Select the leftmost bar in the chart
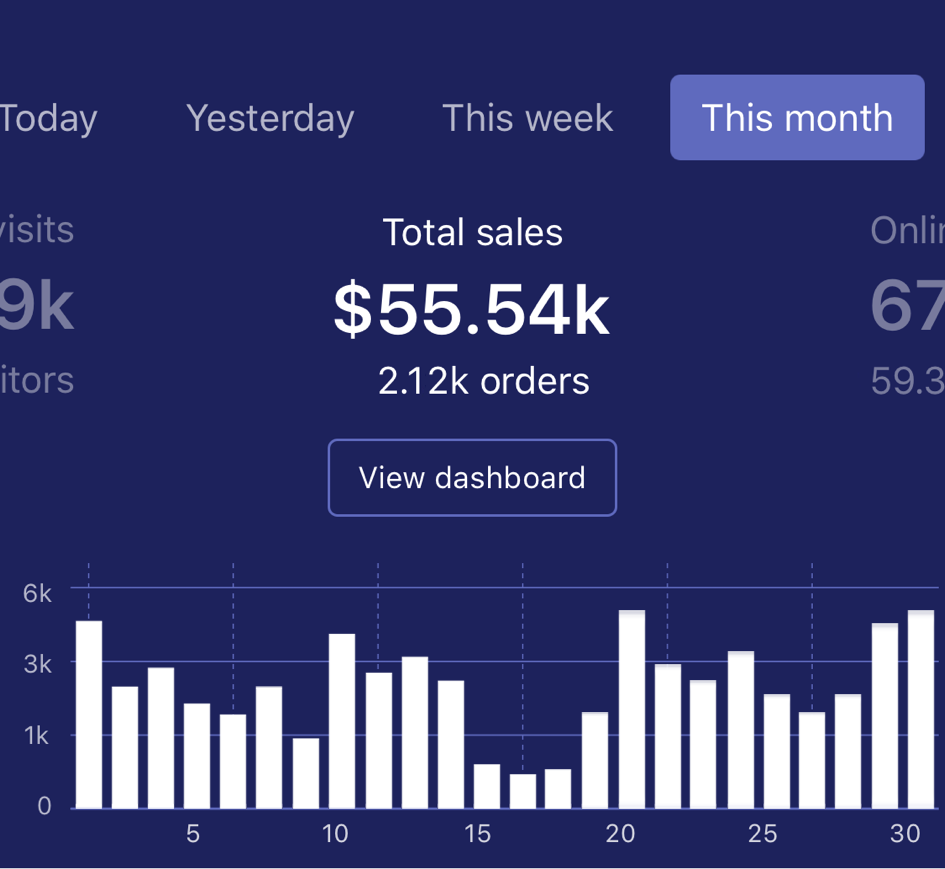945x869 pixels. click(89, 714)
